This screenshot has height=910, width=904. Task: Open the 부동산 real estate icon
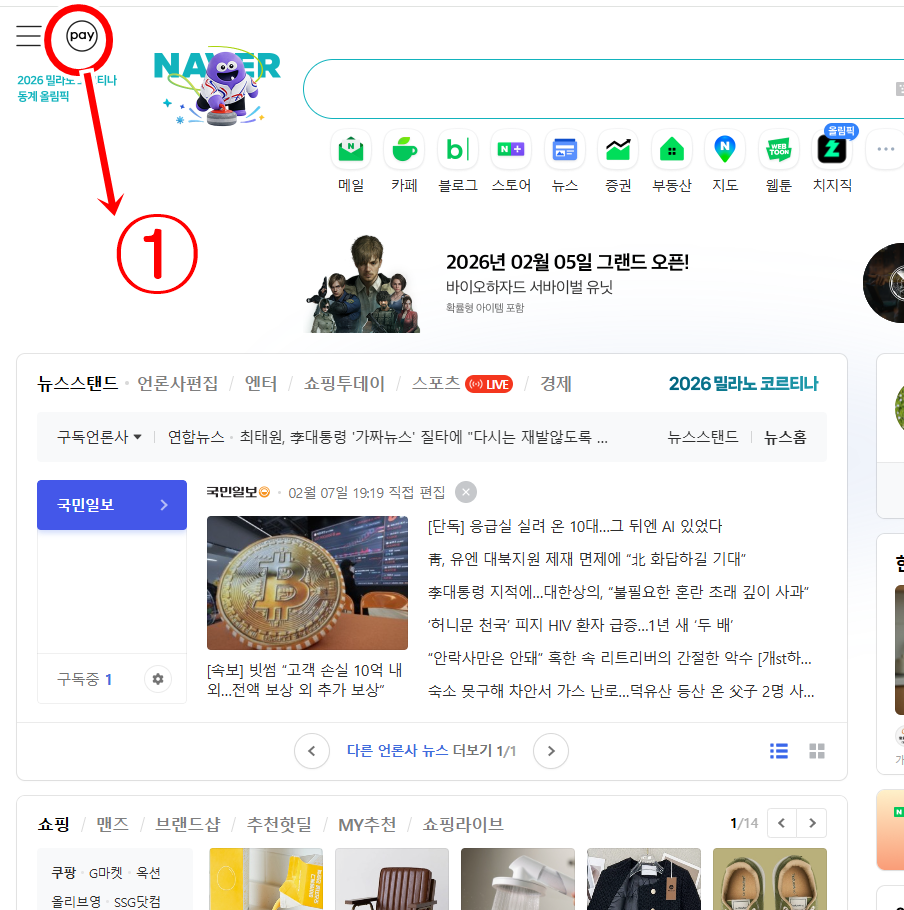[x=671, y=150]
